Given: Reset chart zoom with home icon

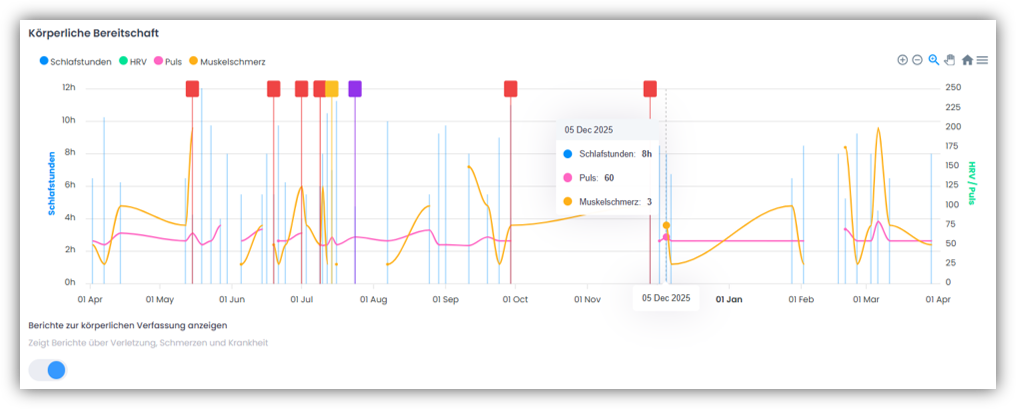Looking at the screenshot, I should tap(967, 60).
